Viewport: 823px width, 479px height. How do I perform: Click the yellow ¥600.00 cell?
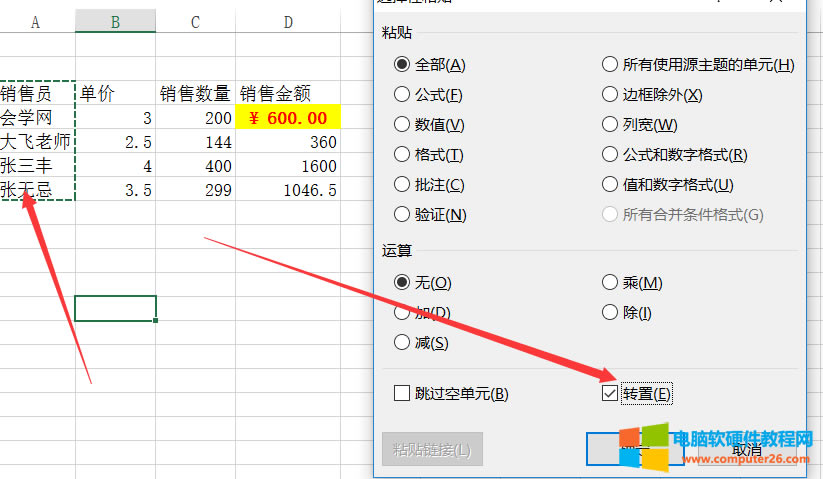(288, 117)
